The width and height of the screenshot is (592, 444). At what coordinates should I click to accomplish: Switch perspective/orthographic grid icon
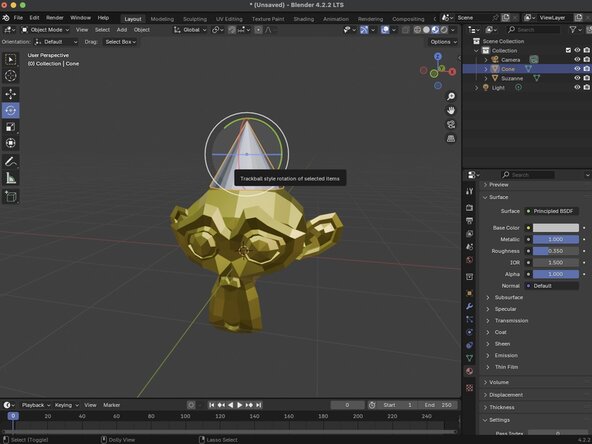451,139
